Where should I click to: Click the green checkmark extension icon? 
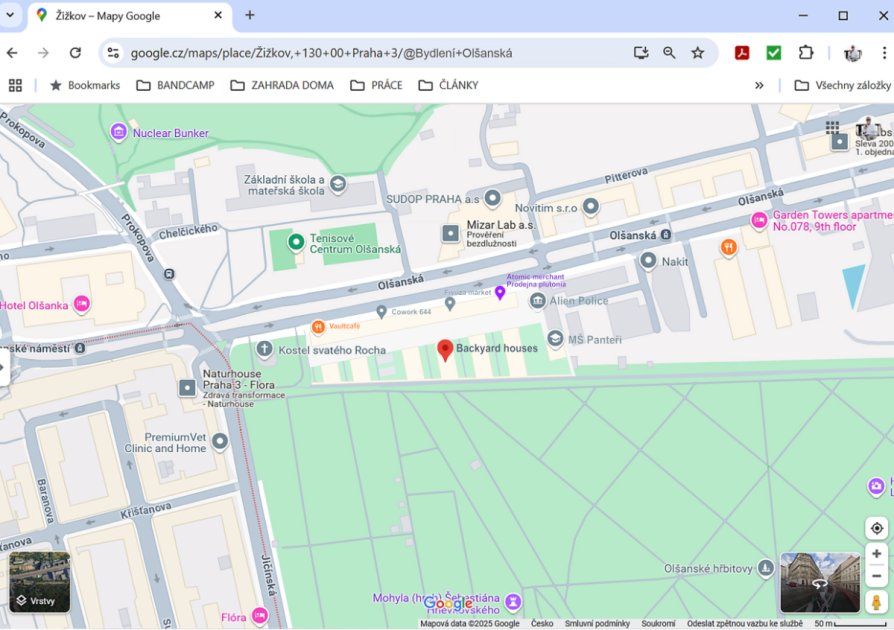click(x=774, y=53)
